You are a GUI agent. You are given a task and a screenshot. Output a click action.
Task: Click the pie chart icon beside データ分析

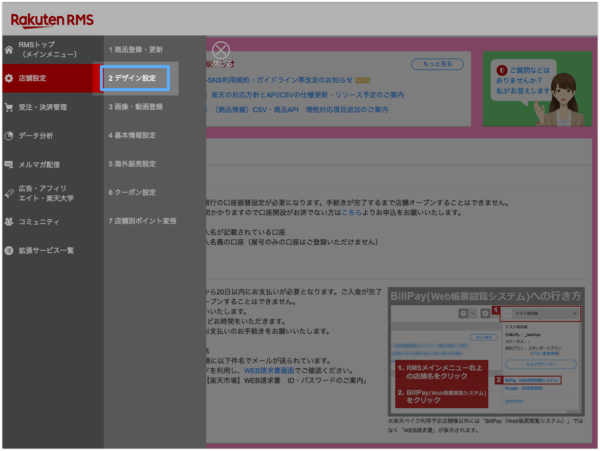pos(9,136)
